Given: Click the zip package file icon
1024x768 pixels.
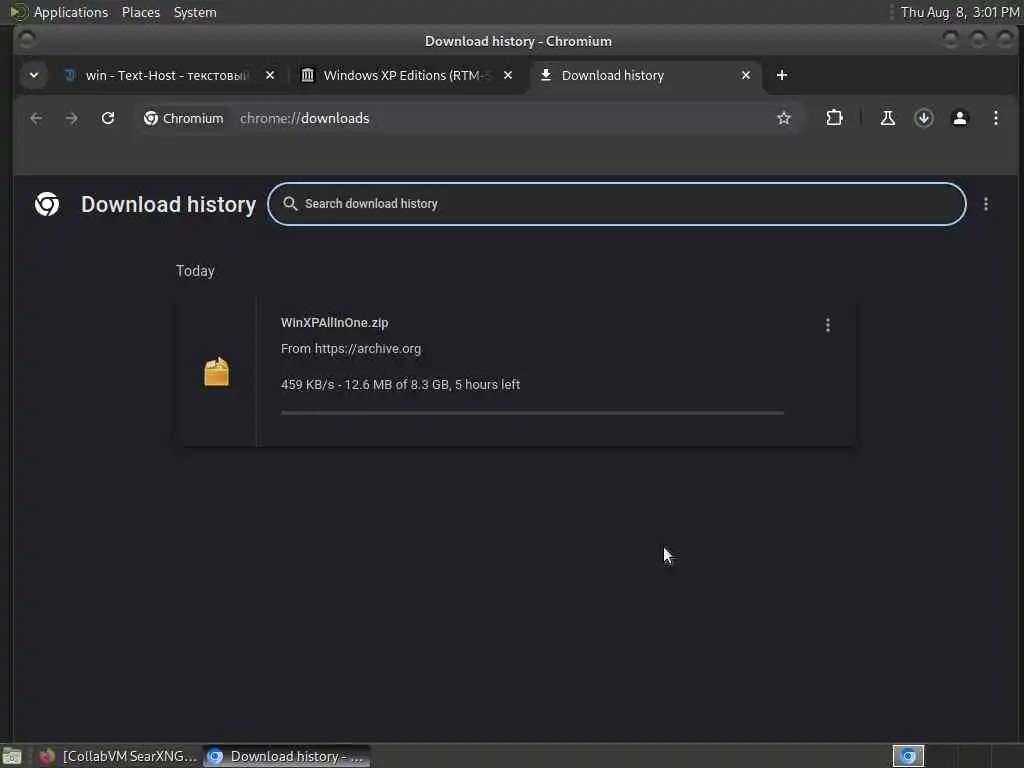Looking at the screenshot, I should pyautogui.click(x=216, y=372).
